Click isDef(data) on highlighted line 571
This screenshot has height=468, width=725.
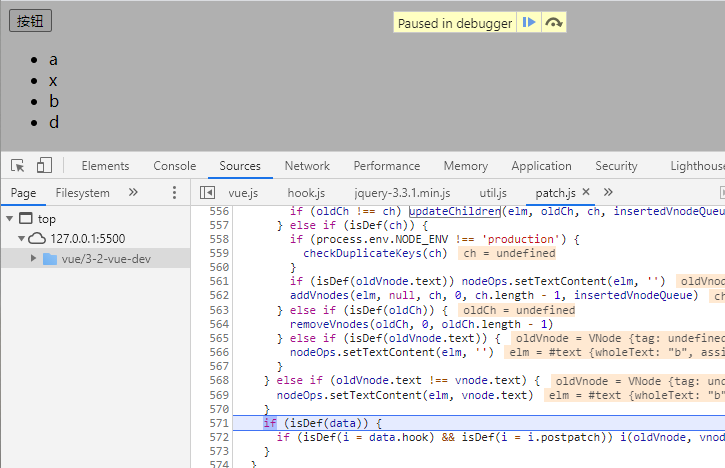(x=326, y=423)
